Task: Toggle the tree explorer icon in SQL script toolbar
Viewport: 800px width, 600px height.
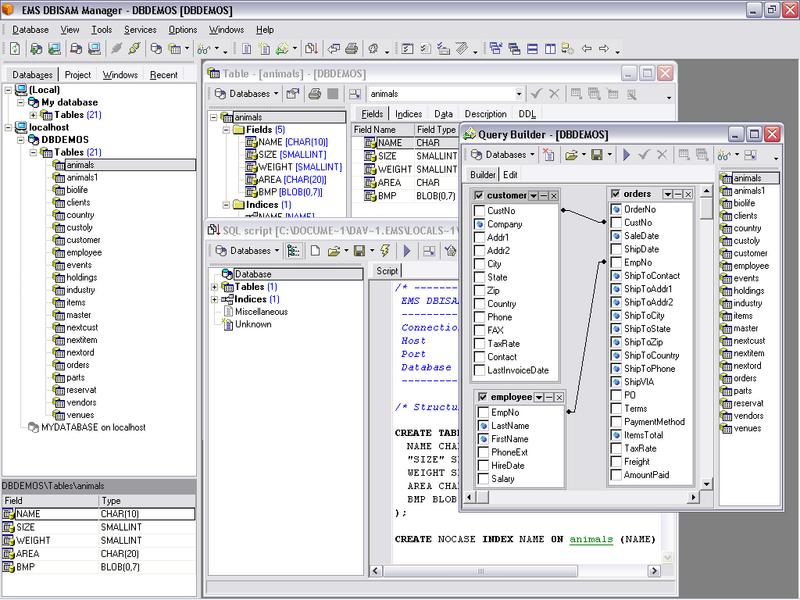Action: (x=293, y=251)
